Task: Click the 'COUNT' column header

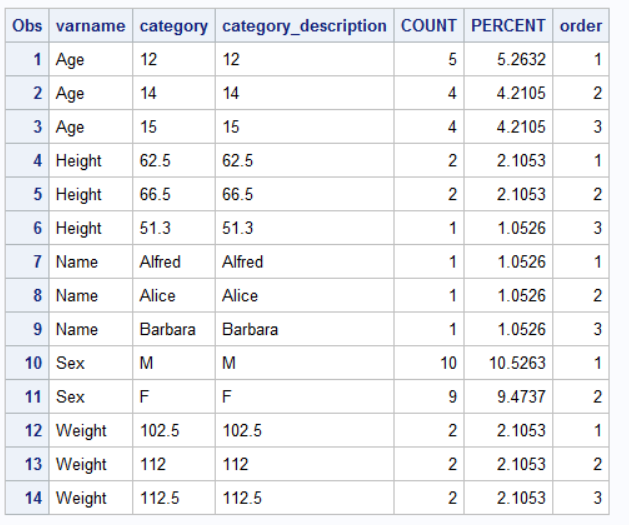Action: point(428,26)
